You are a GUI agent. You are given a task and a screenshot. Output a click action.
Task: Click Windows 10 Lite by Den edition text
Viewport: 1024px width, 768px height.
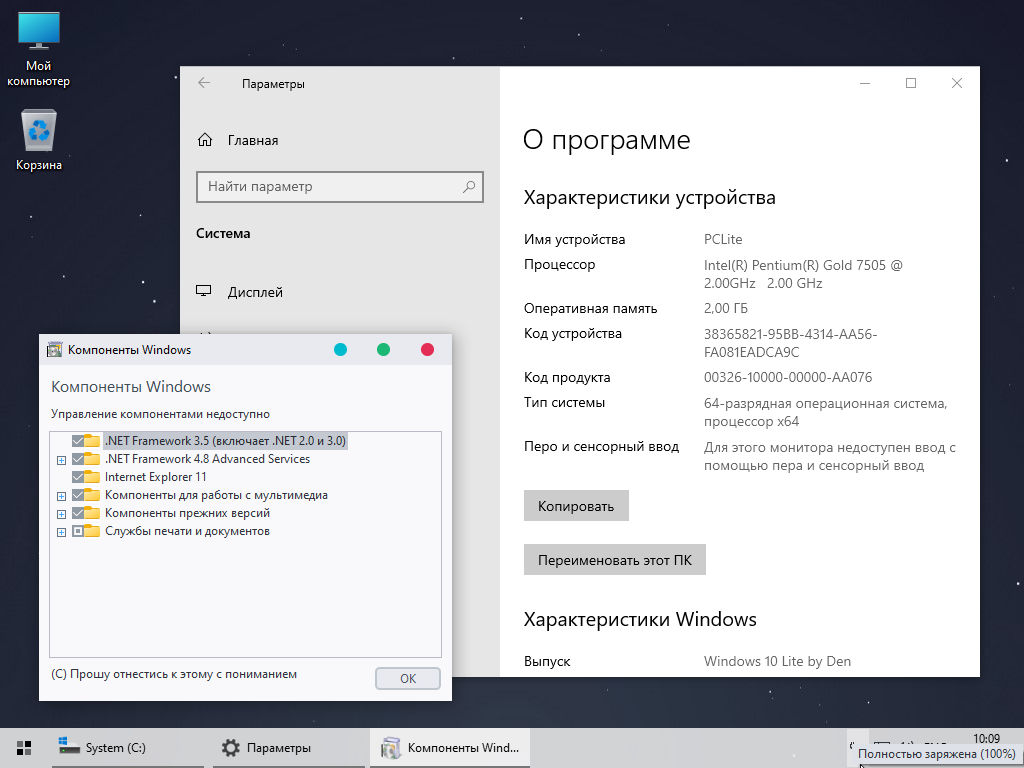point(777,662)
